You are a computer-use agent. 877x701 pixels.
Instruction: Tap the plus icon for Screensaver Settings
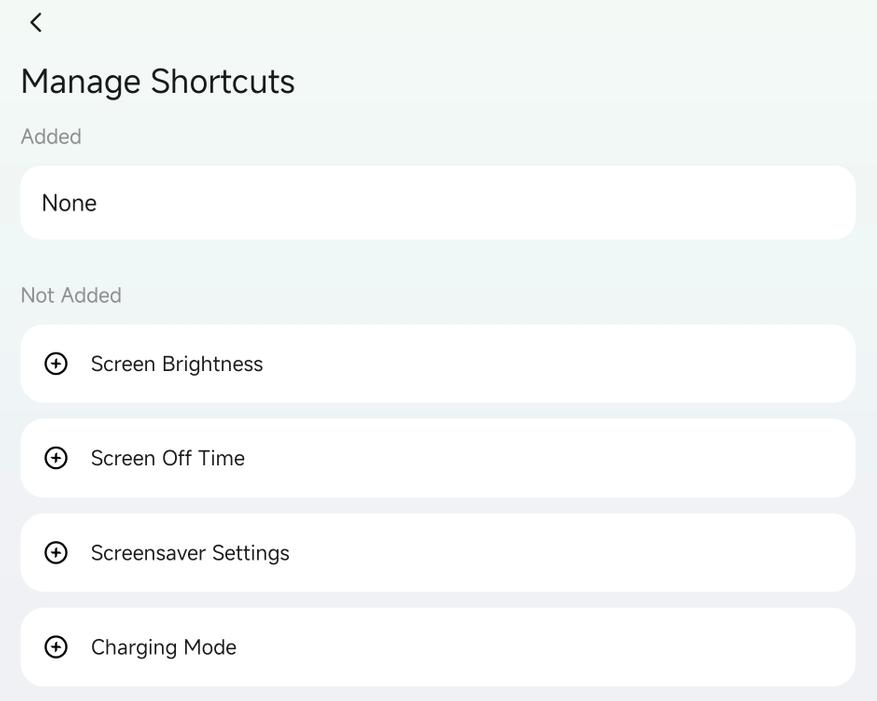point(56,553)
